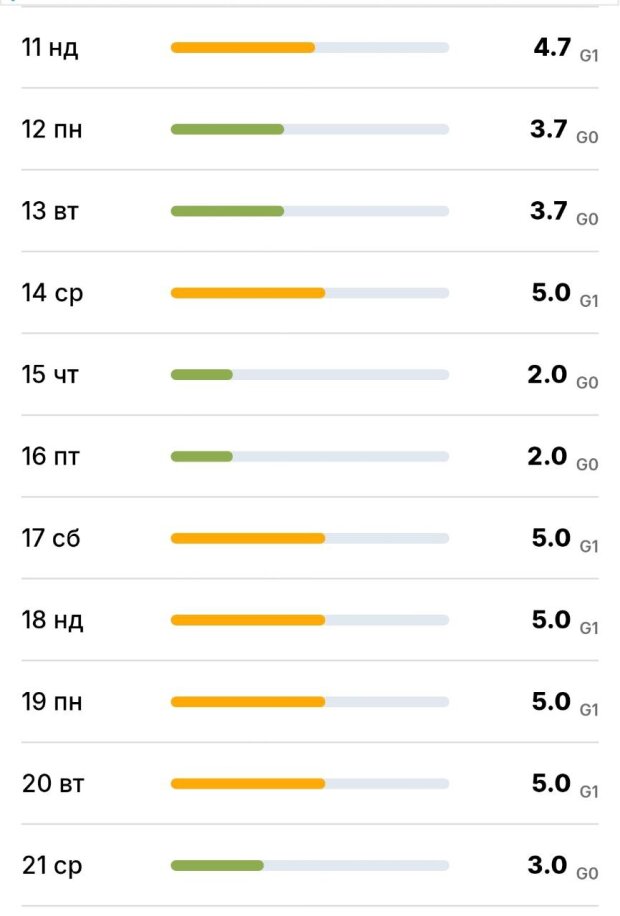Click the green bar for 12 пн
The width and height of the screenshot is (620, 916).
(x=227, y=129)
